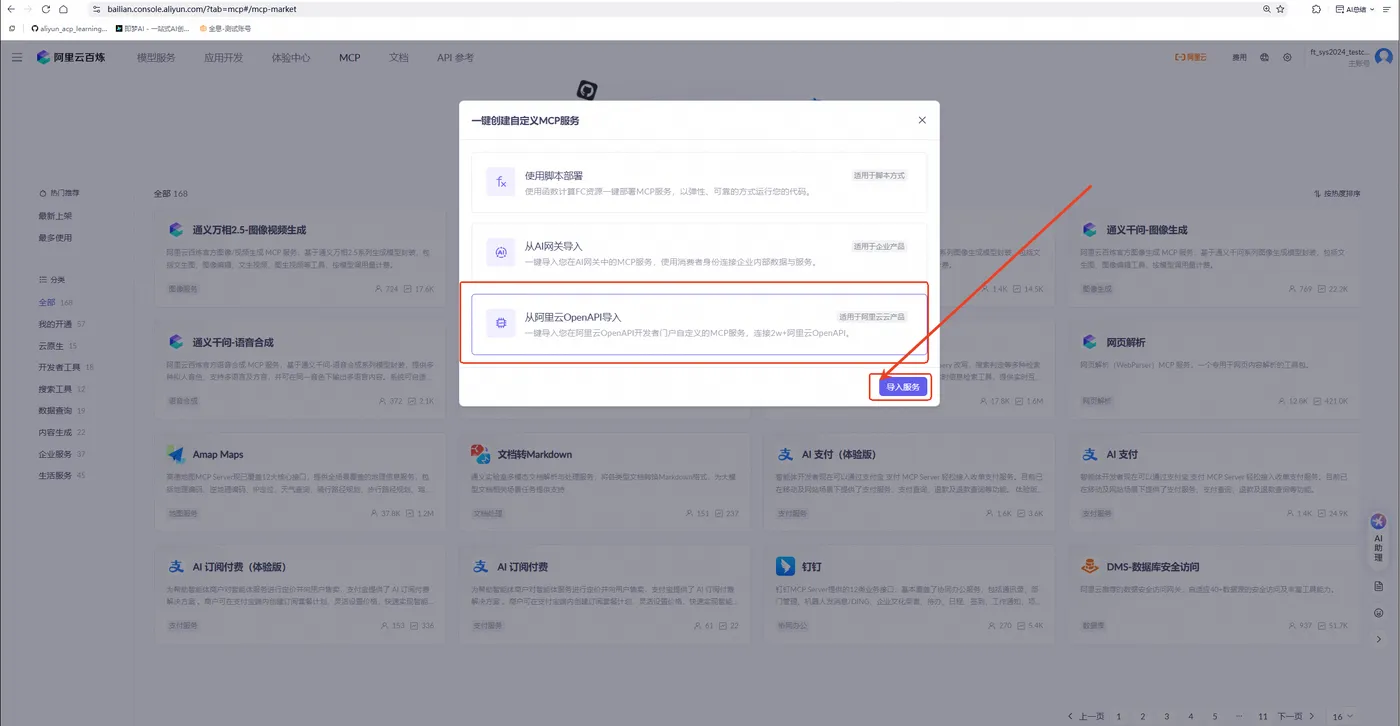Go to page 2 in pagination
This screenshot has height=726, width=1400.
1142,717
